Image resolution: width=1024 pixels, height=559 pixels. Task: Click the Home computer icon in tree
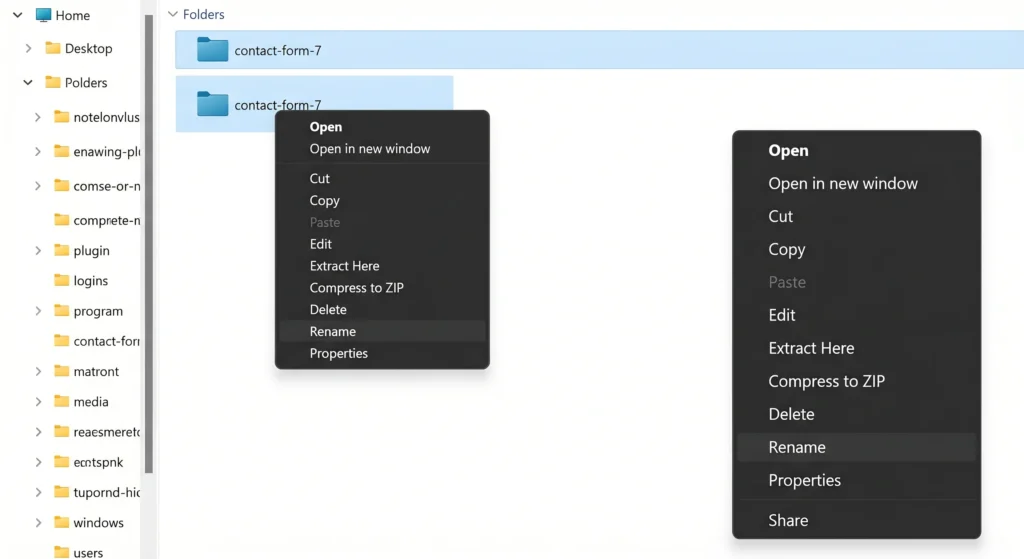tap(43, 15)
